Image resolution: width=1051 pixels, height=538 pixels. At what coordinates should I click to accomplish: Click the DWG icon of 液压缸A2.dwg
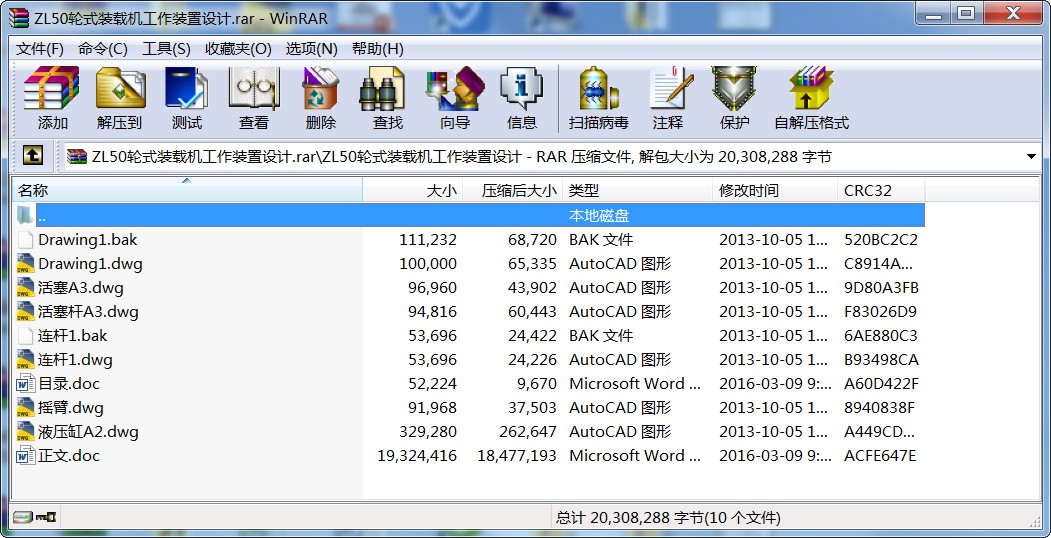coord(25,431)
